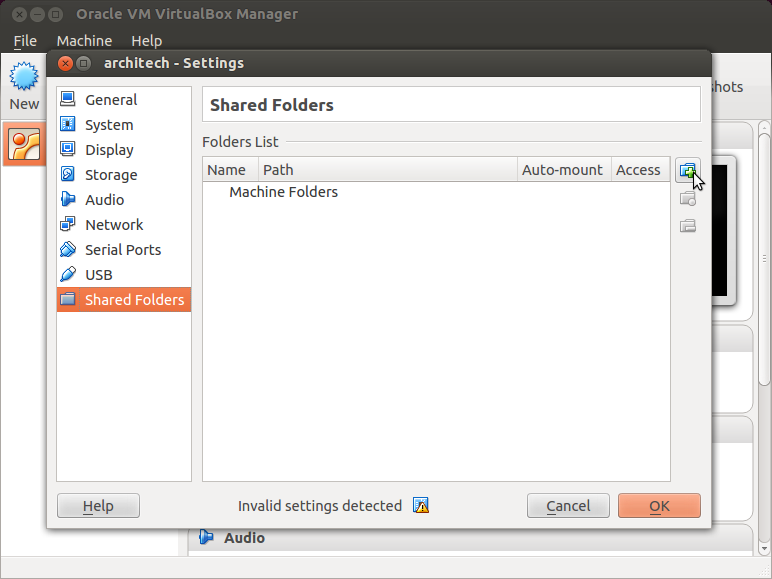Click the Invalid settings detected text

point(320,506)
